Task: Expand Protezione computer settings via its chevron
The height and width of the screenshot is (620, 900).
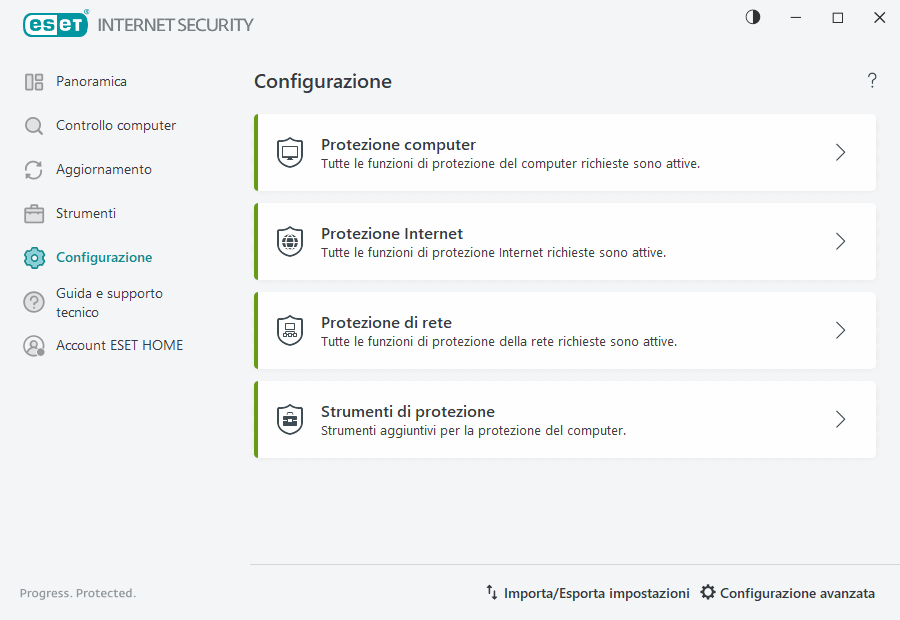Action: (840, 152)
